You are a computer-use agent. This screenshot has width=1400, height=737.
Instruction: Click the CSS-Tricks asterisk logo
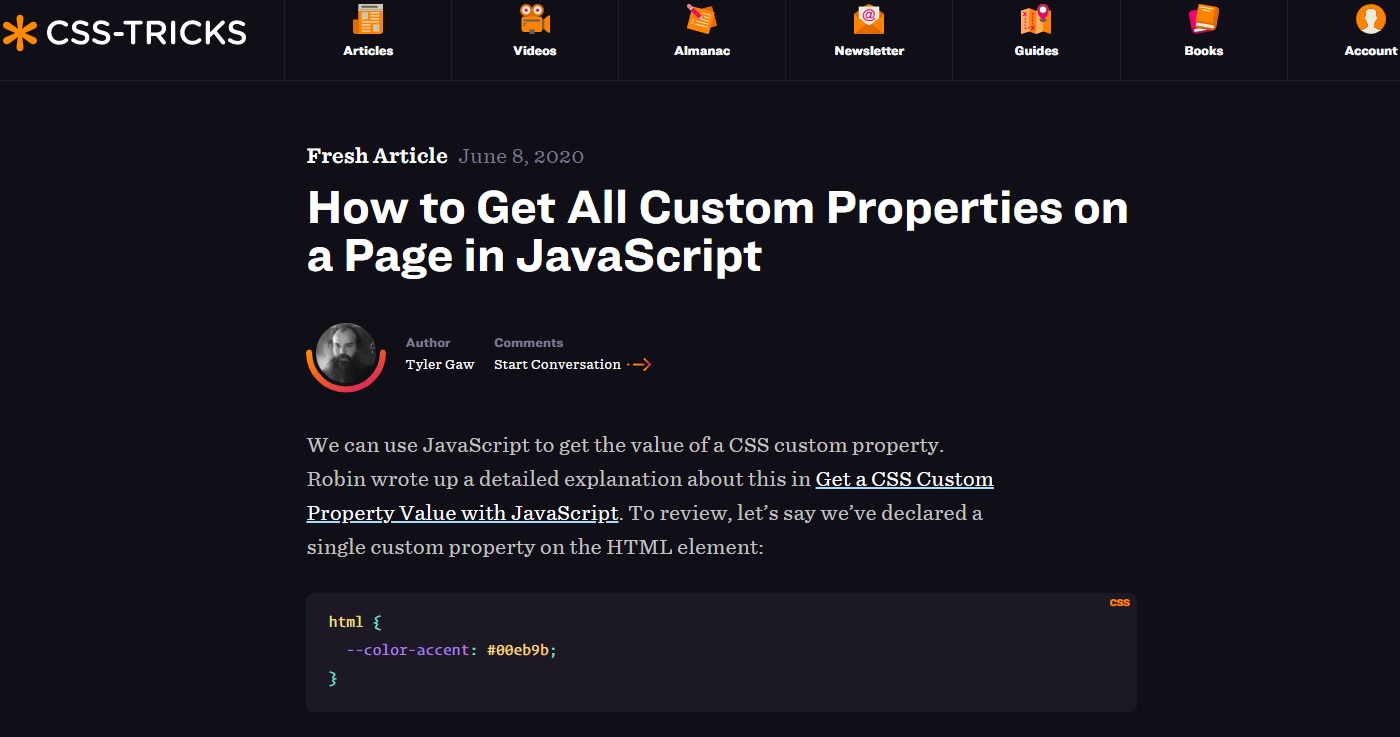22,31
